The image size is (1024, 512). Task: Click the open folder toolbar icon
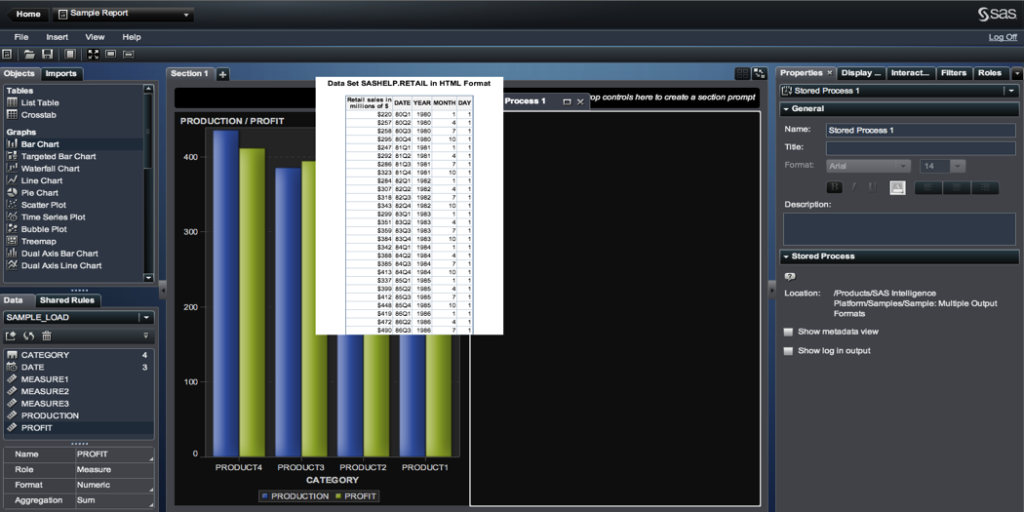[x=29, y=54]
